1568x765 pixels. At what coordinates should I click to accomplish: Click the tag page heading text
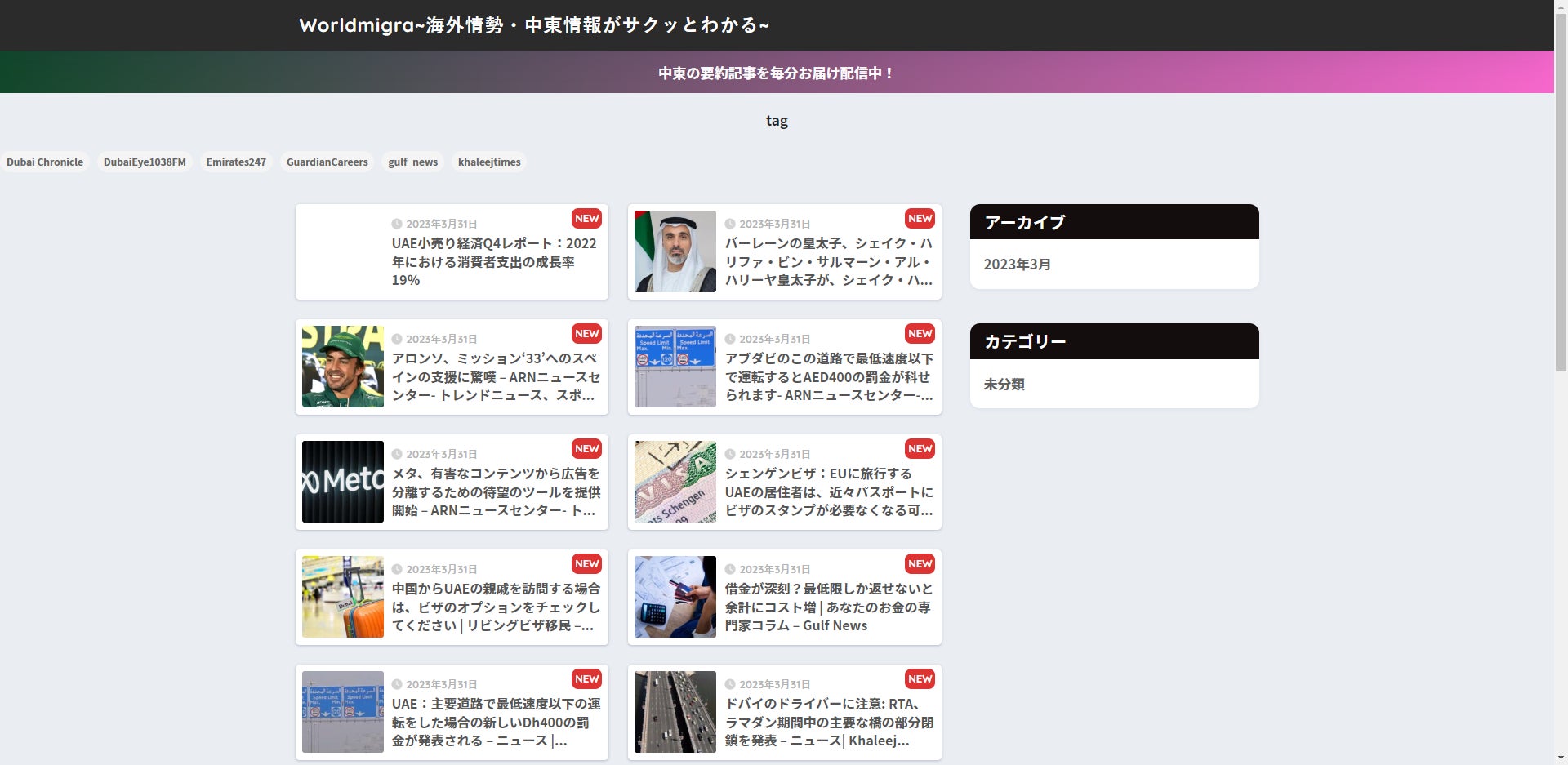pyautogui.click(x=777, y=121)
